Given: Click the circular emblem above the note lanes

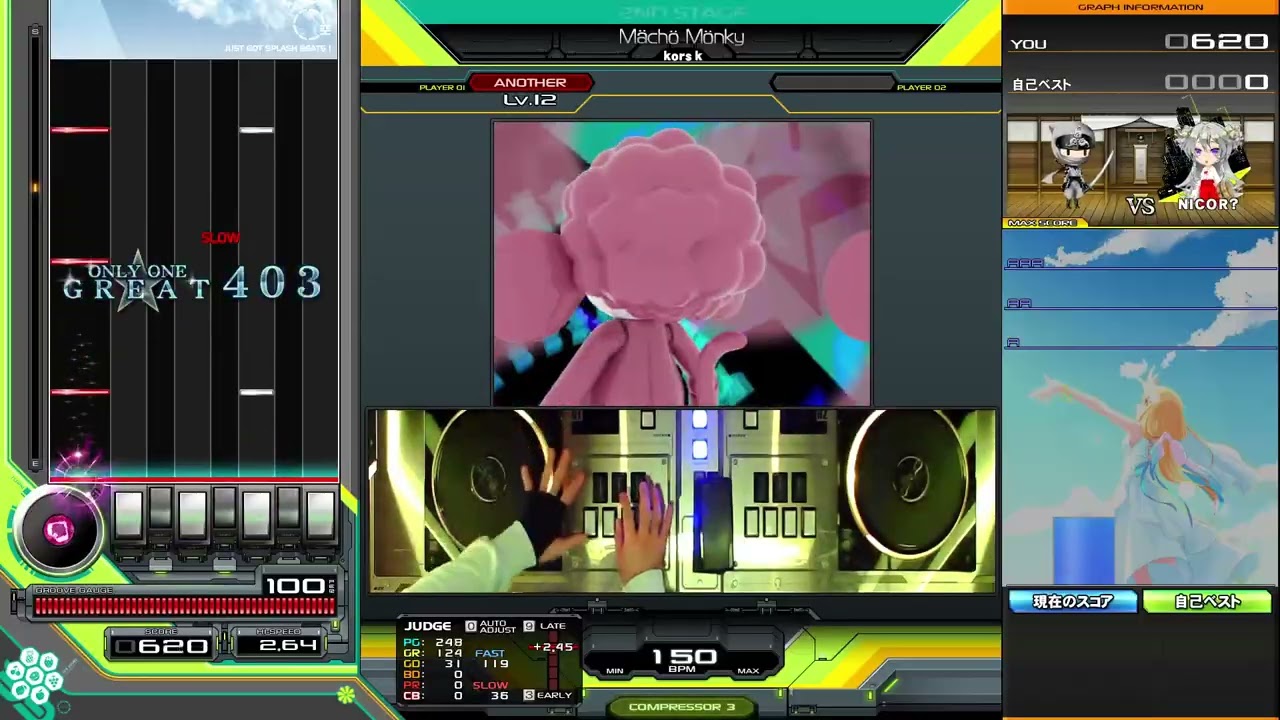Looking at the screenshot, I should (310, 22).
